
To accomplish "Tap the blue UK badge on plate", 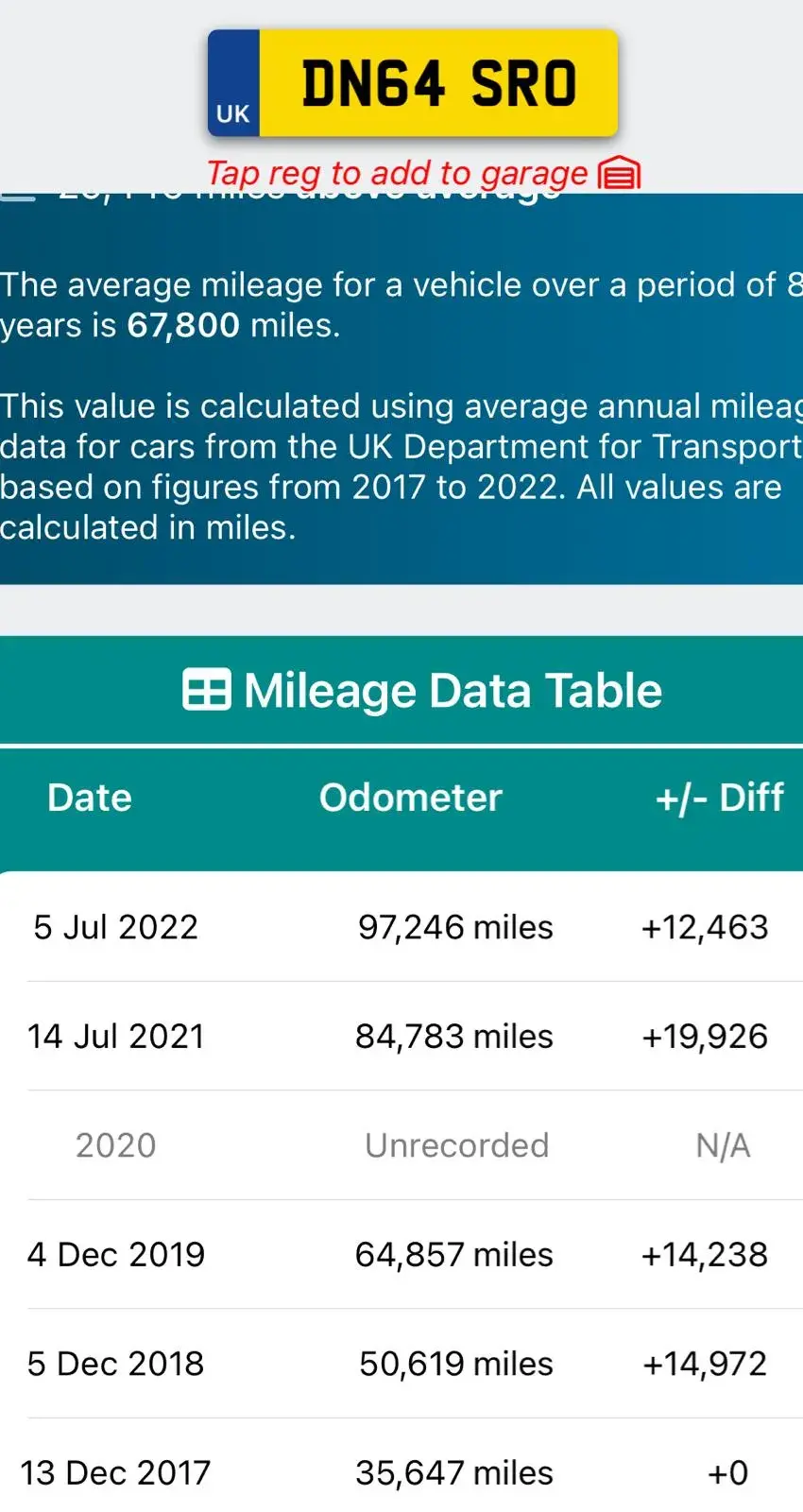I will (x=233, y=85).
